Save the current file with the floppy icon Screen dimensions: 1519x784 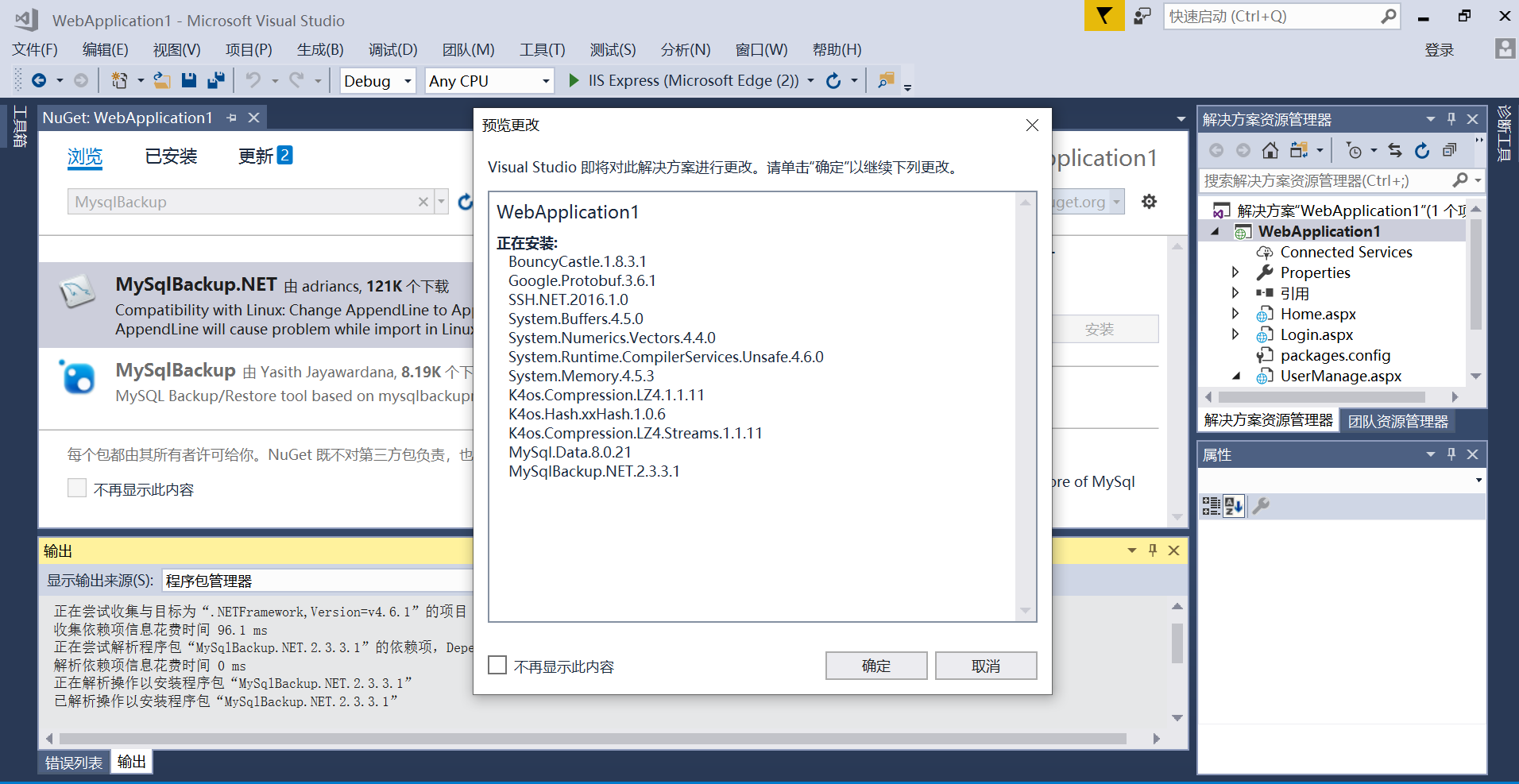[x=188, y=80]
